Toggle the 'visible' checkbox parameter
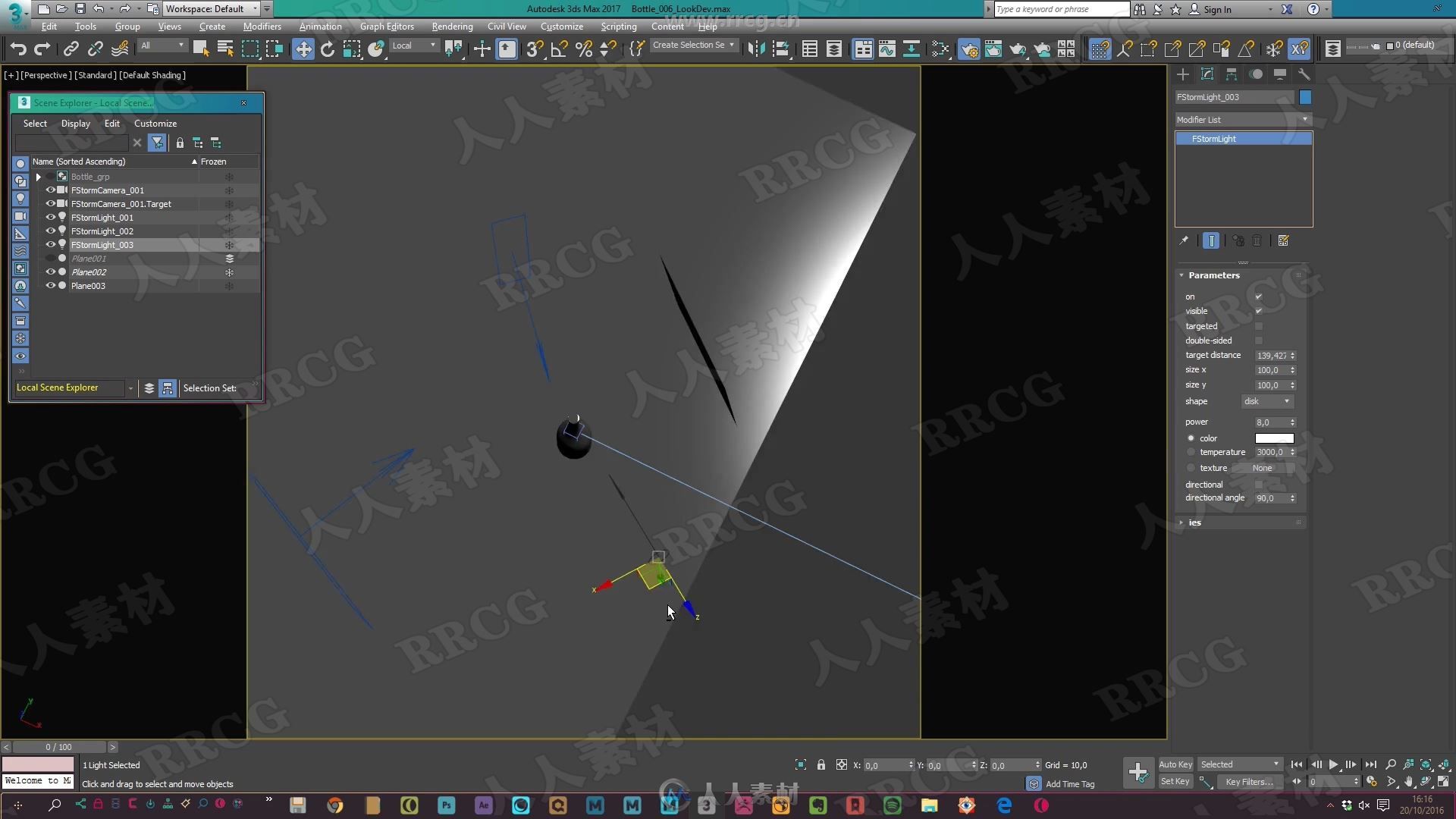 (1258, 310)
